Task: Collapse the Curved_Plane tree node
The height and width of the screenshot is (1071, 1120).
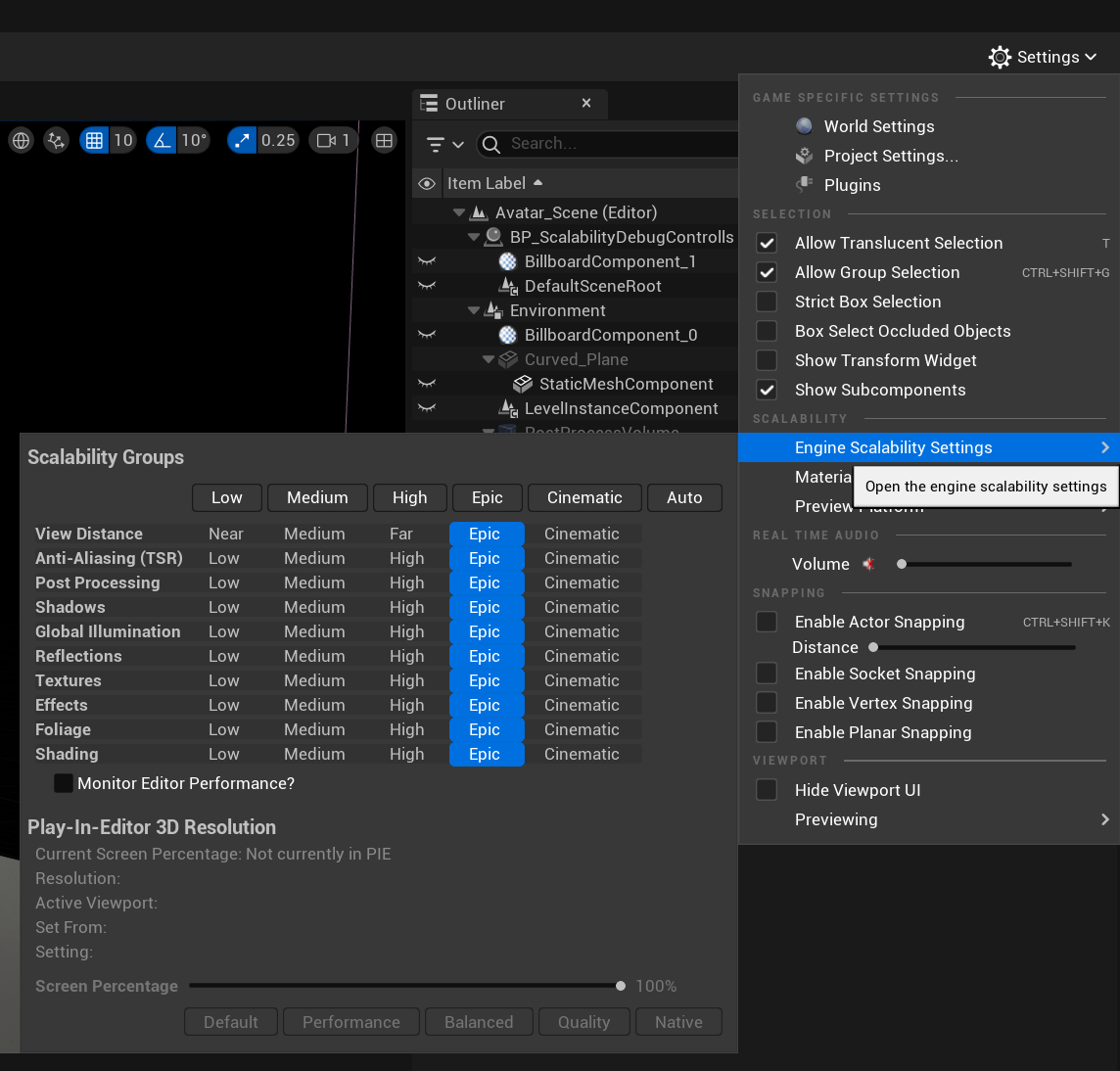Action: click(x=489, y=359)
